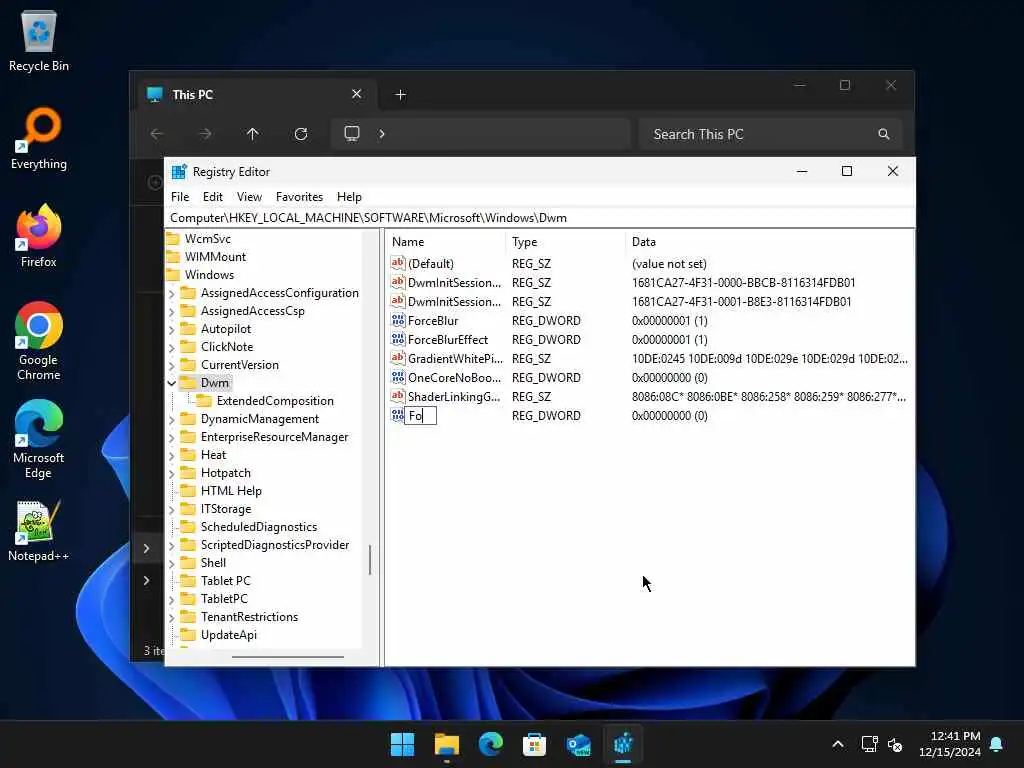Open Edit menu in Registry Editor
Image resolution: width=1024 pixels, height=768 pixels.
213,197
